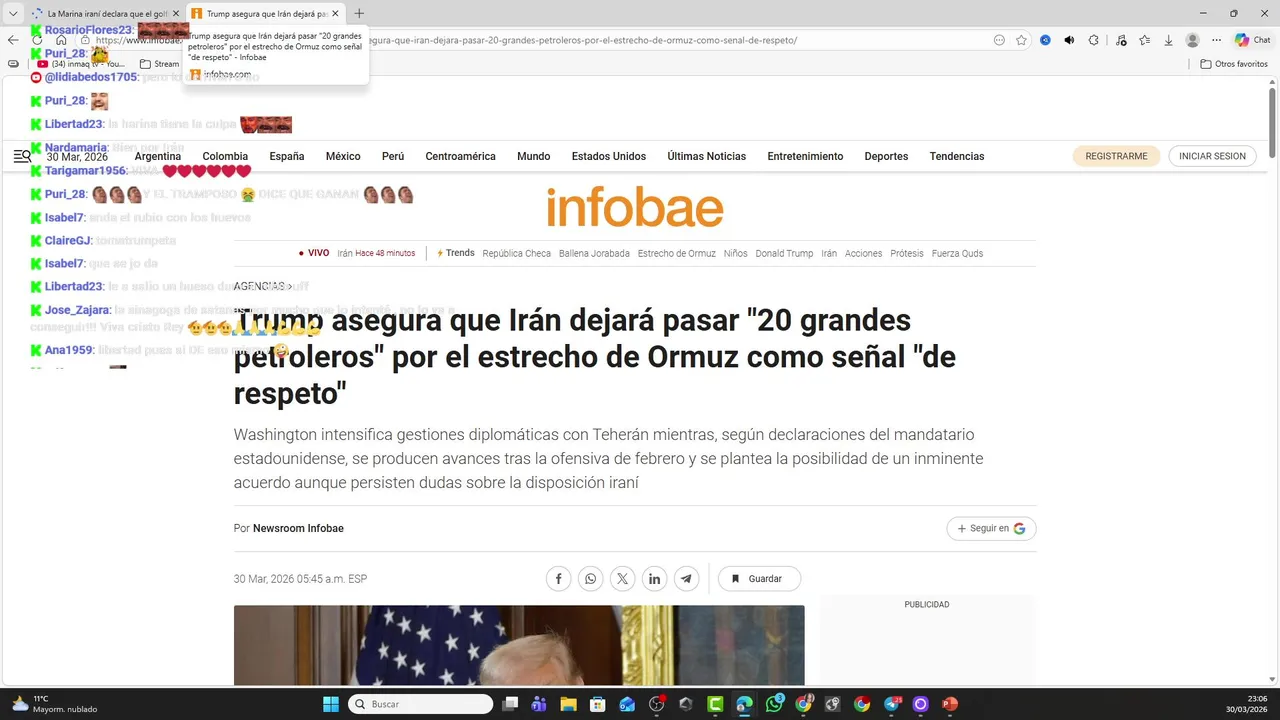1280x720 pixels.
Task: Open the Copilot Chat button
Action: 1252,40
